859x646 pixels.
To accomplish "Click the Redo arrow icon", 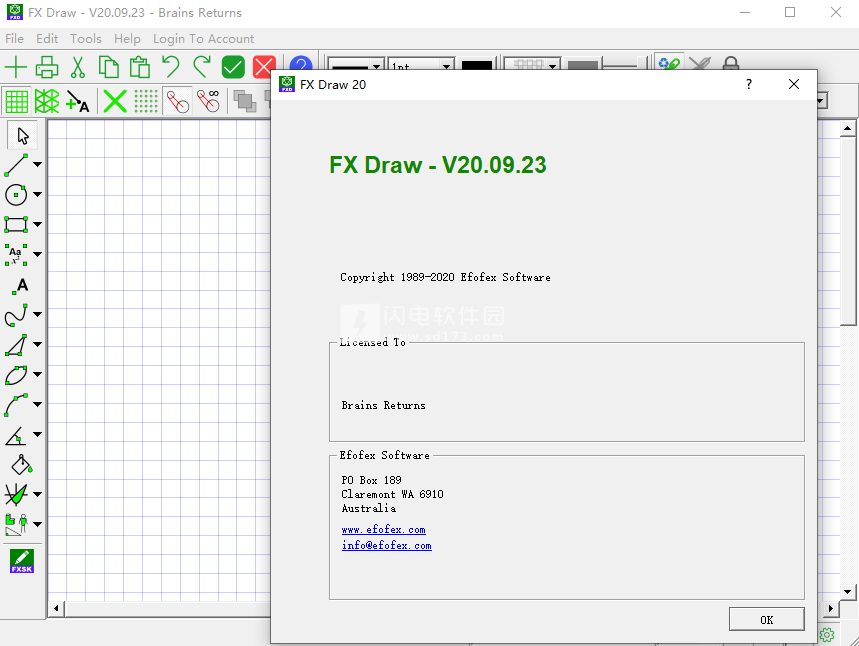I will 202,67.
